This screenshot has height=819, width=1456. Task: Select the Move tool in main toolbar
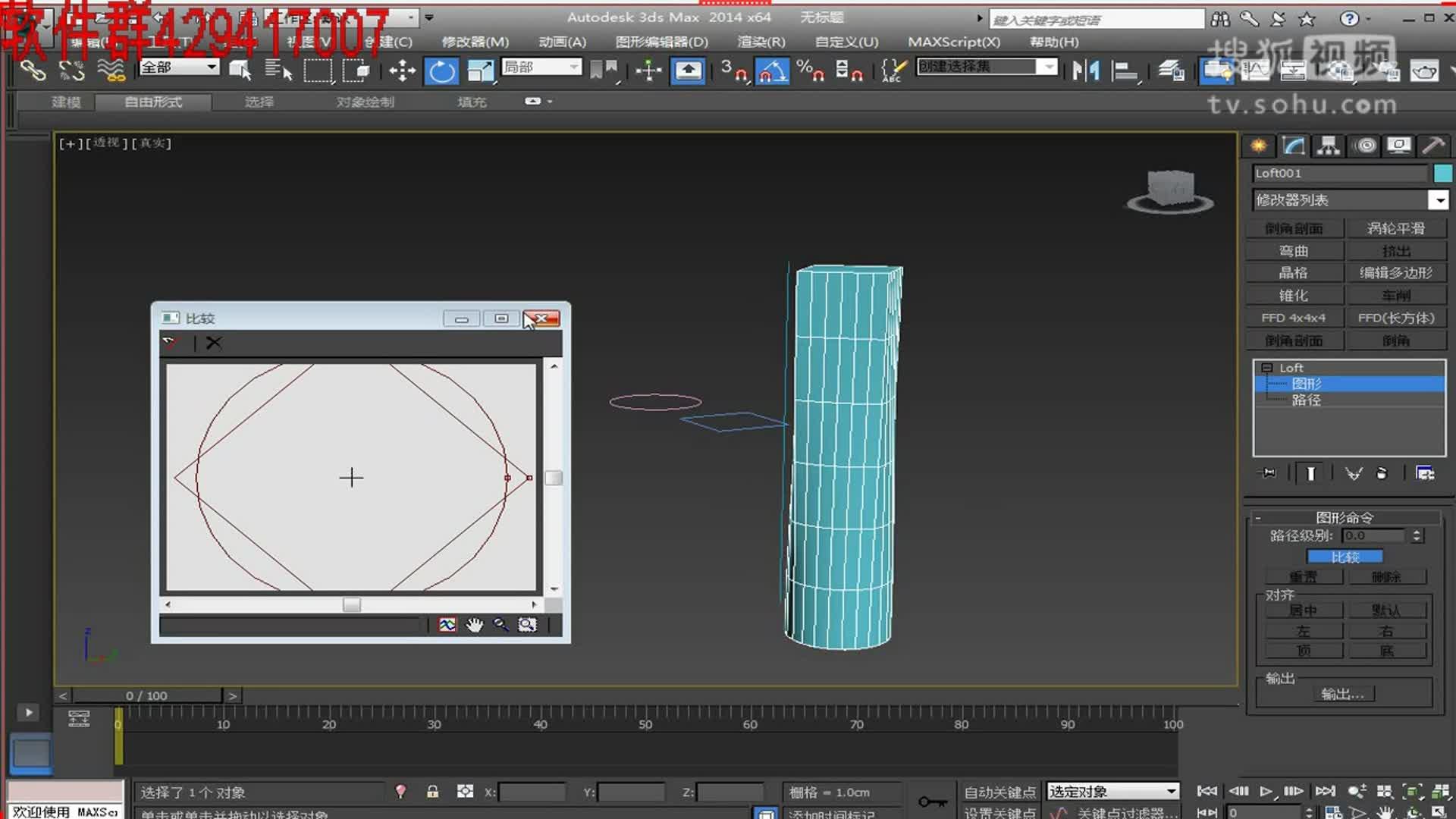402,71
